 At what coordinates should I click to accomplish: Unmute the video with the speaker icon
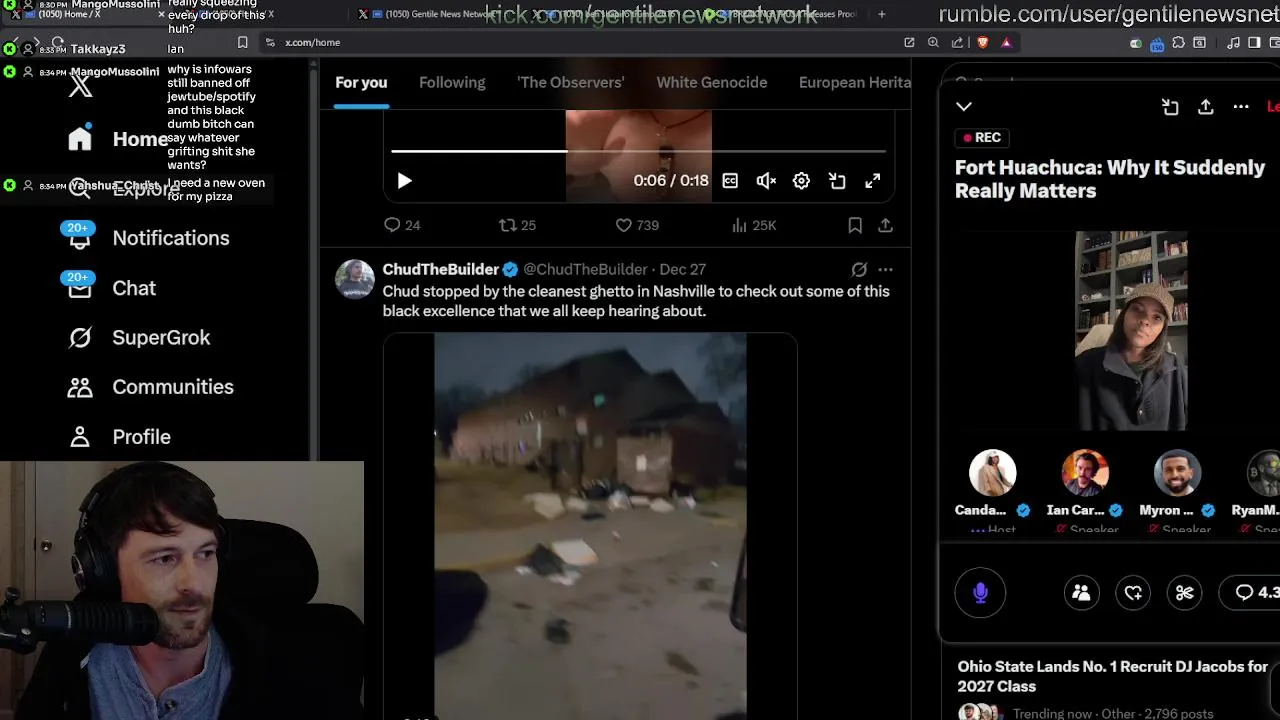pyautogui.click(x=766, y=181)
